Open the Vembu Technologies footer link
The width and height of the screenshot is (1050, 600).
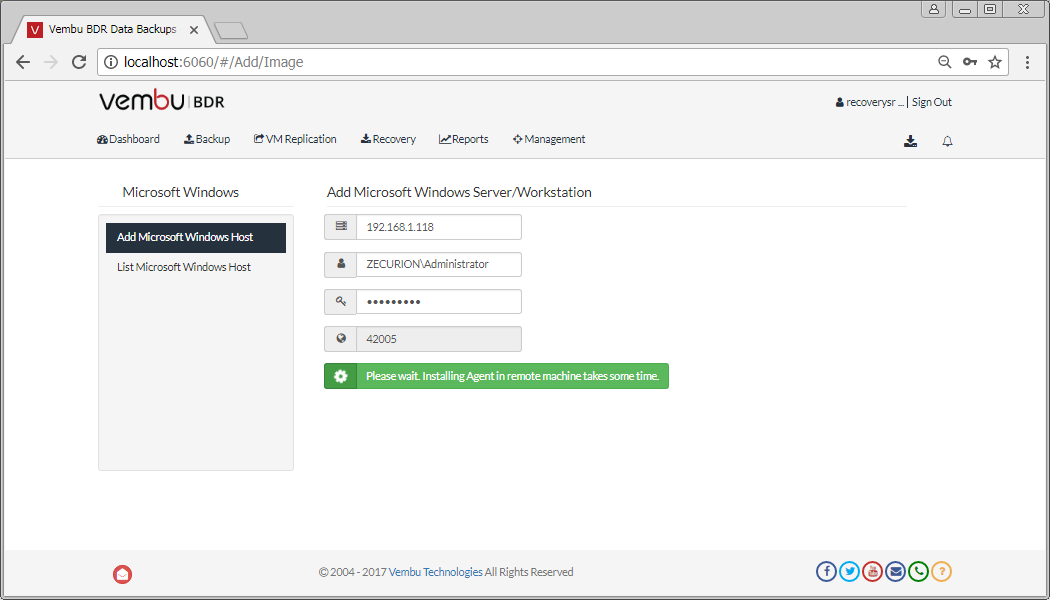point(435,572)
